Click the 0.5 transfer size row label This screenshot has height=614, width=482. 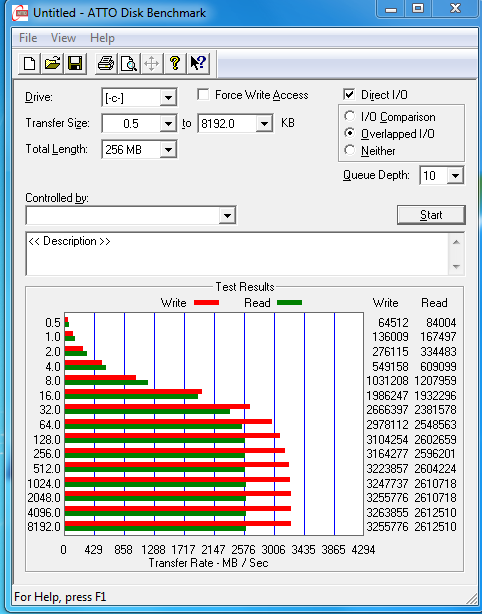(53, 322)
